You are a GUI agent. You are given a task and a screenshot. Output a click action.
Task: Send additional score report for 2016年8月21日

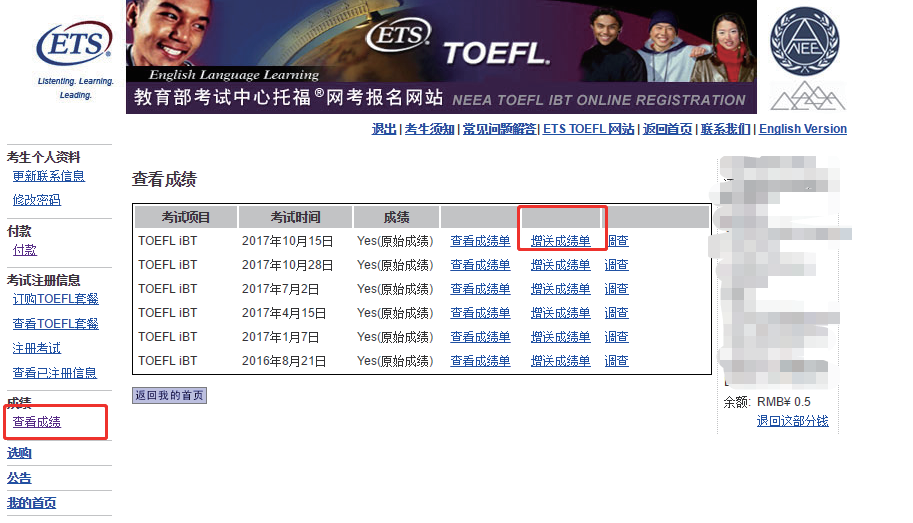[561, 361]
